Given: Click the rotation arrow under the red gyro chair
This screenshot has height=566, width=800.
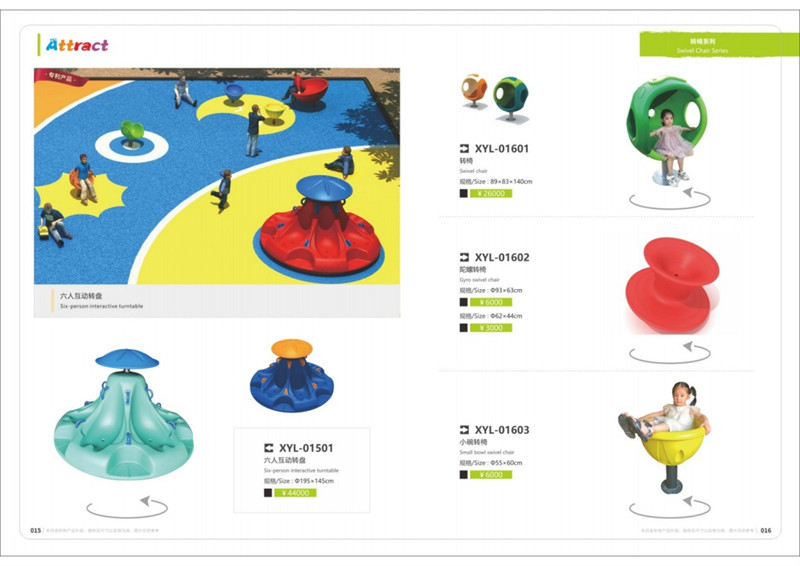Looking at the screenshot, I should click(x=669, y=353).
